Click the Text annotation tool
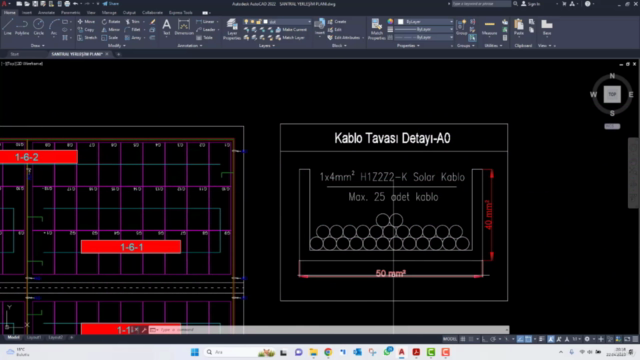The image size is (640, 360). point(167,27)
